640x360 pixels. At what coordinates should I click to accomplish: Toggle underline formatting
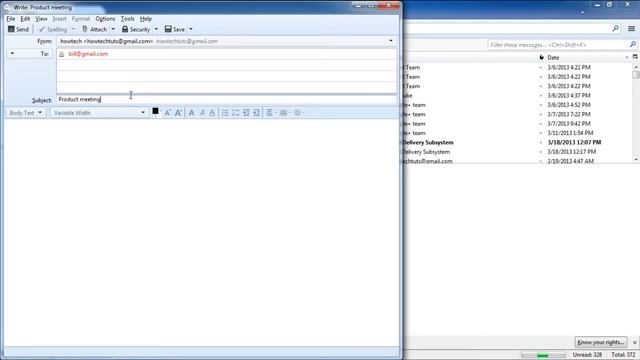pos(212,113)
